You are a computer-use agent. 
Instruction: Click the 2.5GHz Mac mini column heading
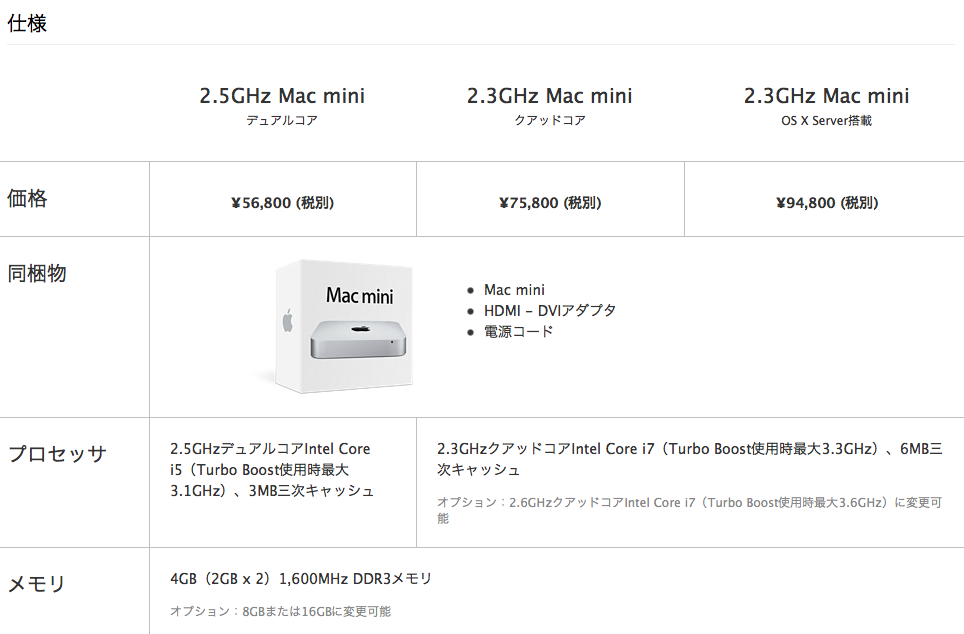pos(282,96)
